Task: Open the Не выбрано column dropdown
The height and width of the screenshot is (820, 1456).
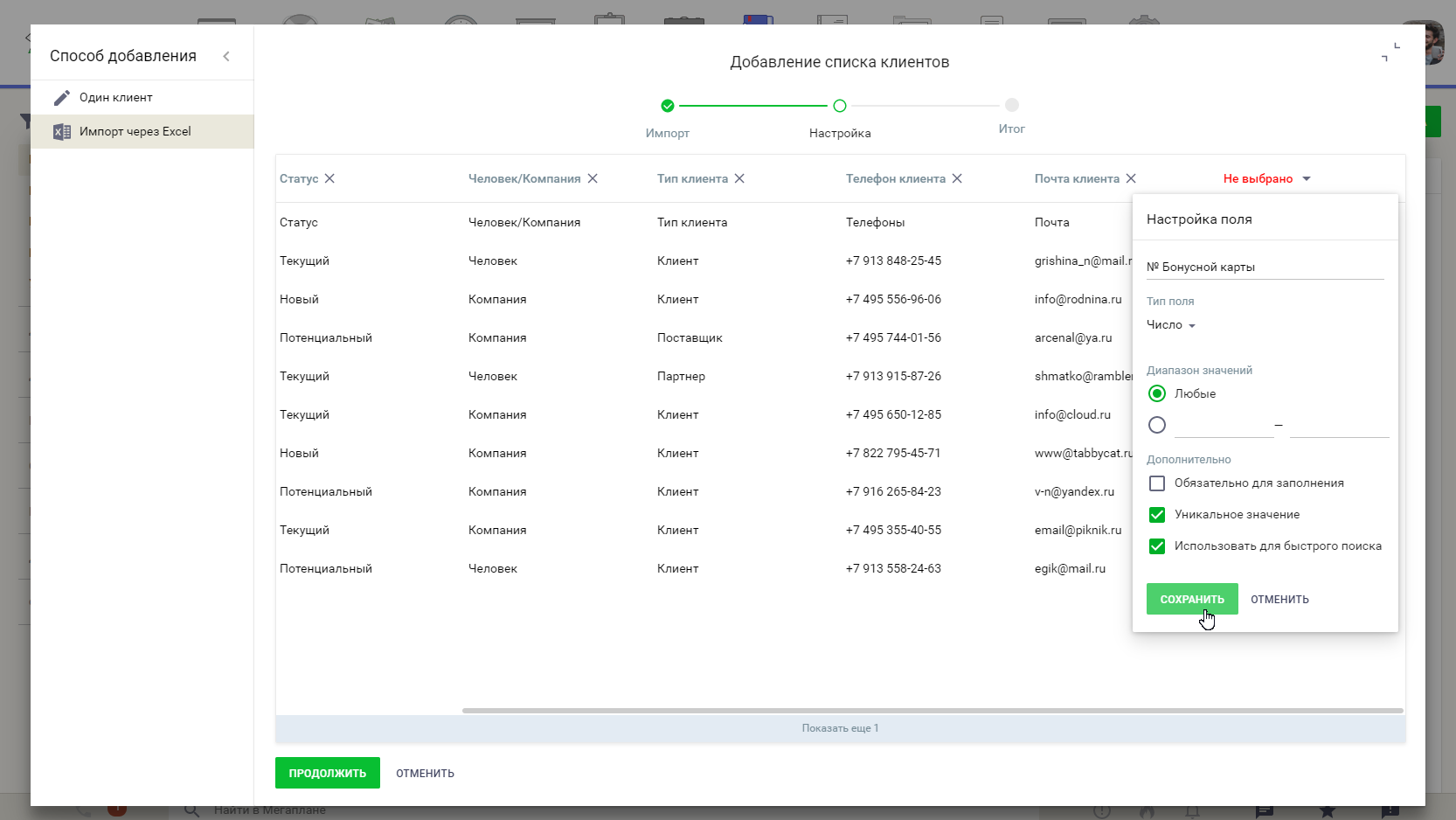Action: point(1266,178)
